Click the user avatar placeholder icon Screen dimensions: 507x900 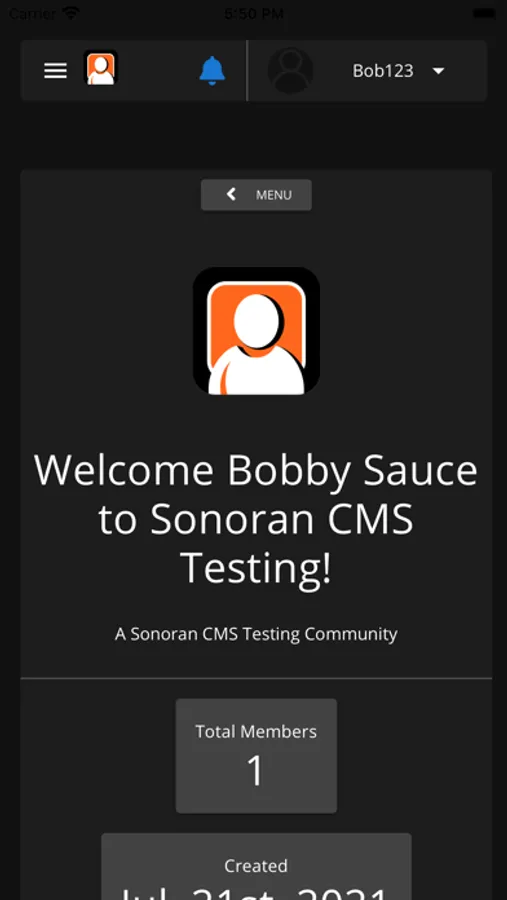tap(291, 71)
